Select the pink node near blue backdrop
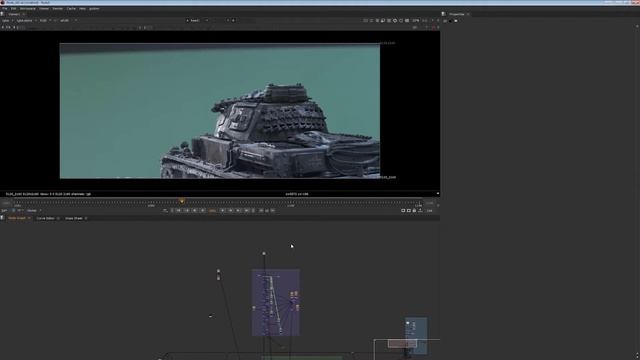The image size is (640, 360). point(402,344)
